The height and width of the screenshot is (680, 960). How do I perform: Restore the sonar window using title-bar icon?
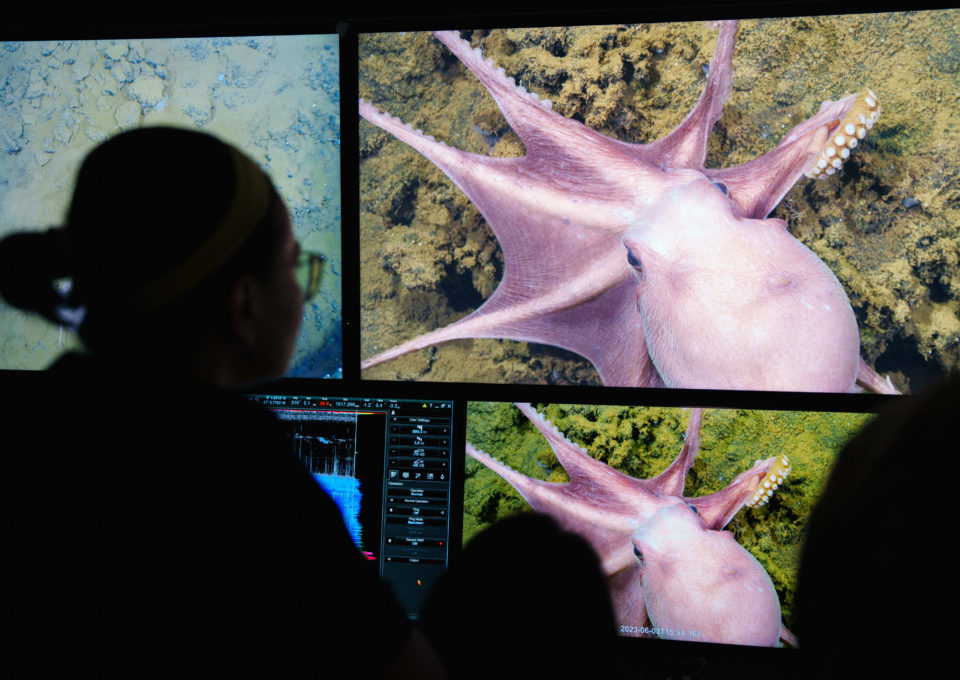click(443, 405)
